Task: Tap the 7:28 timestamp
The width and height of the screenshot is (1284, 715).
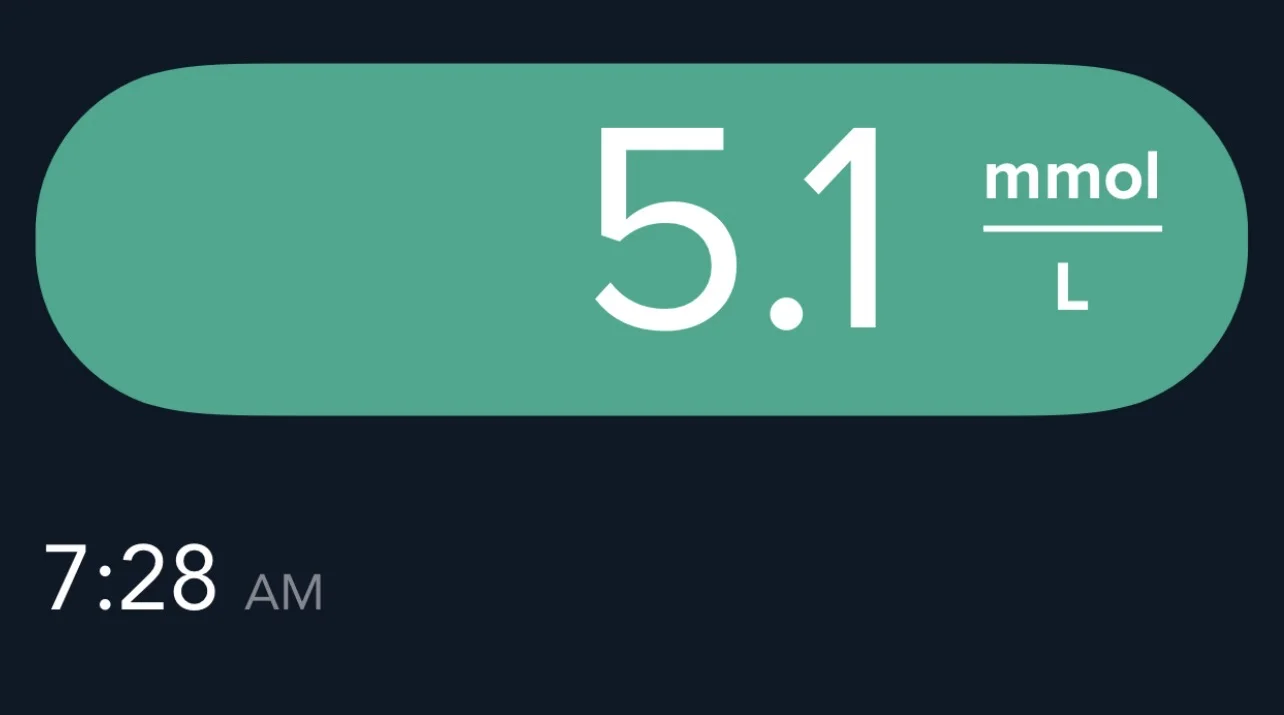Action: click(x=130, y=578)
